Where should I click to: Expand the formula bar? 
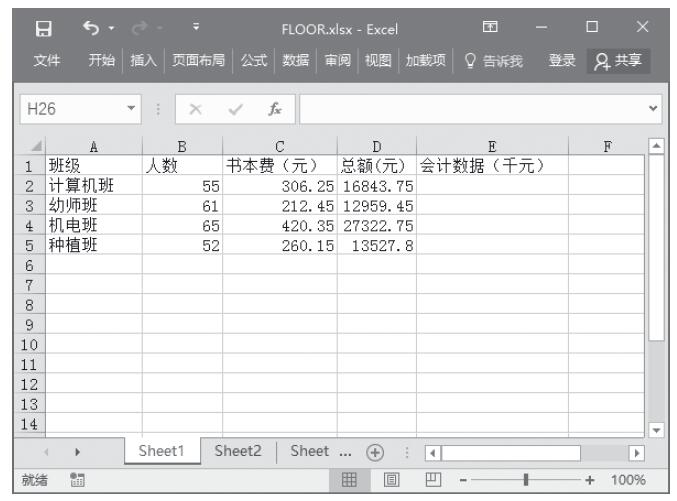point(657,106)
